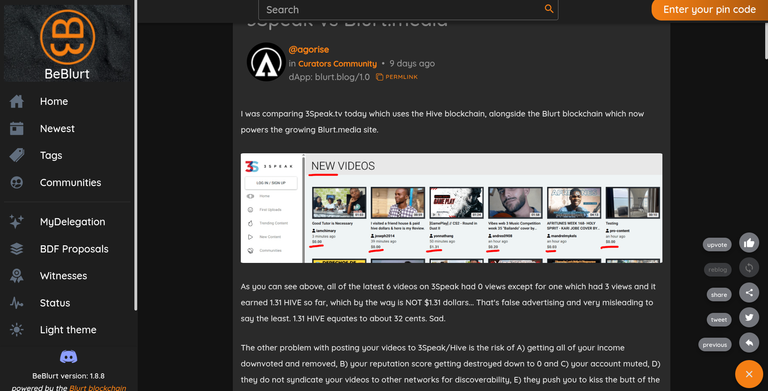This screenshot has width=768, height=391.
Task: Click the permlink copy icon
Action: [380, 77]
